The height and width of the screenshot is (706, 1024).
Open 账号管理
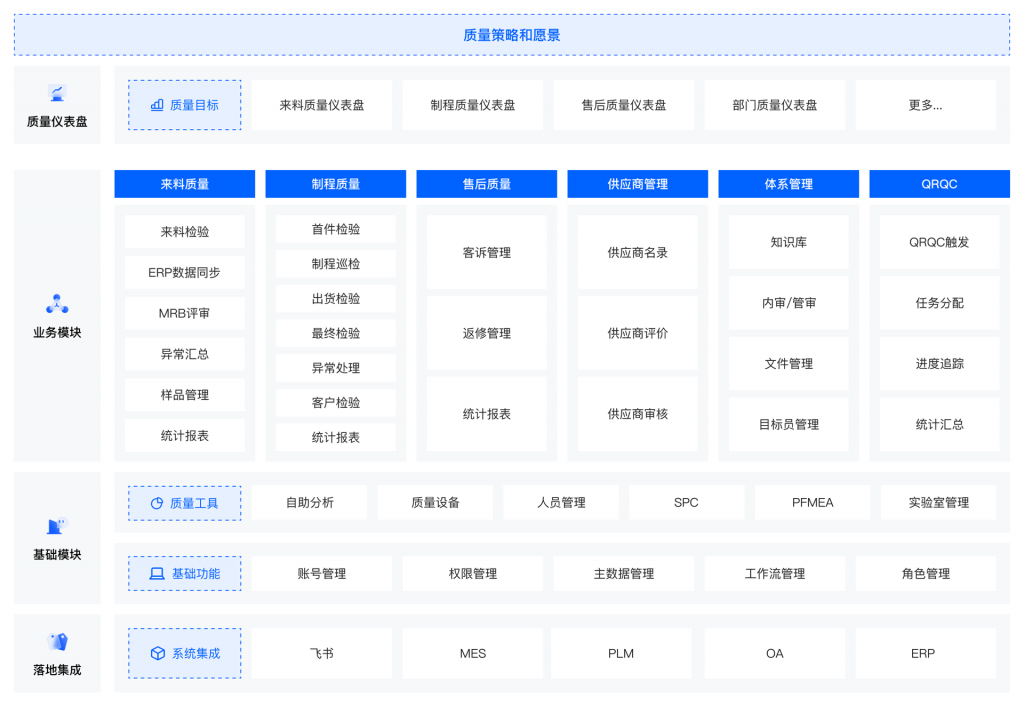tap(322, 573)
